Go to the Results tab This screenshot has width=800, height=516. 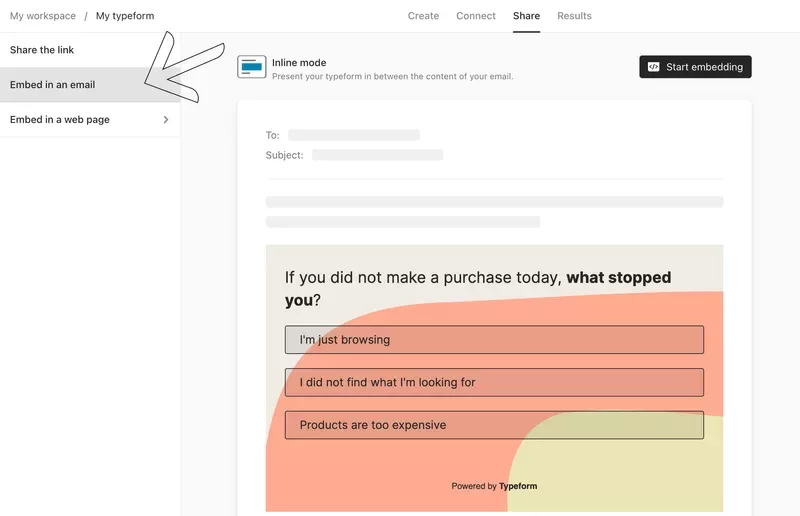coord(574,16)
